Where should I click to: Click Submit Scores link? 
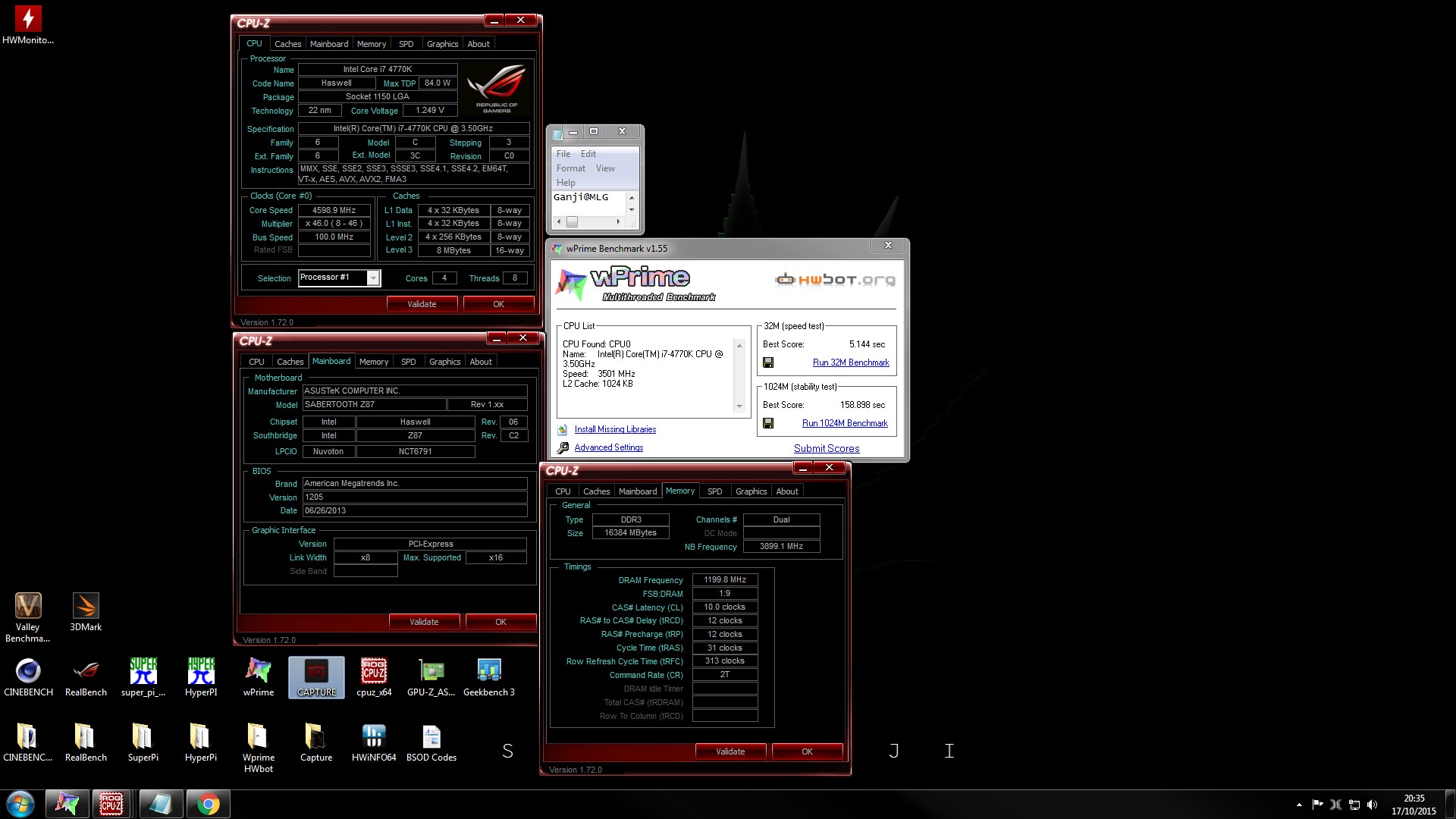827,448
